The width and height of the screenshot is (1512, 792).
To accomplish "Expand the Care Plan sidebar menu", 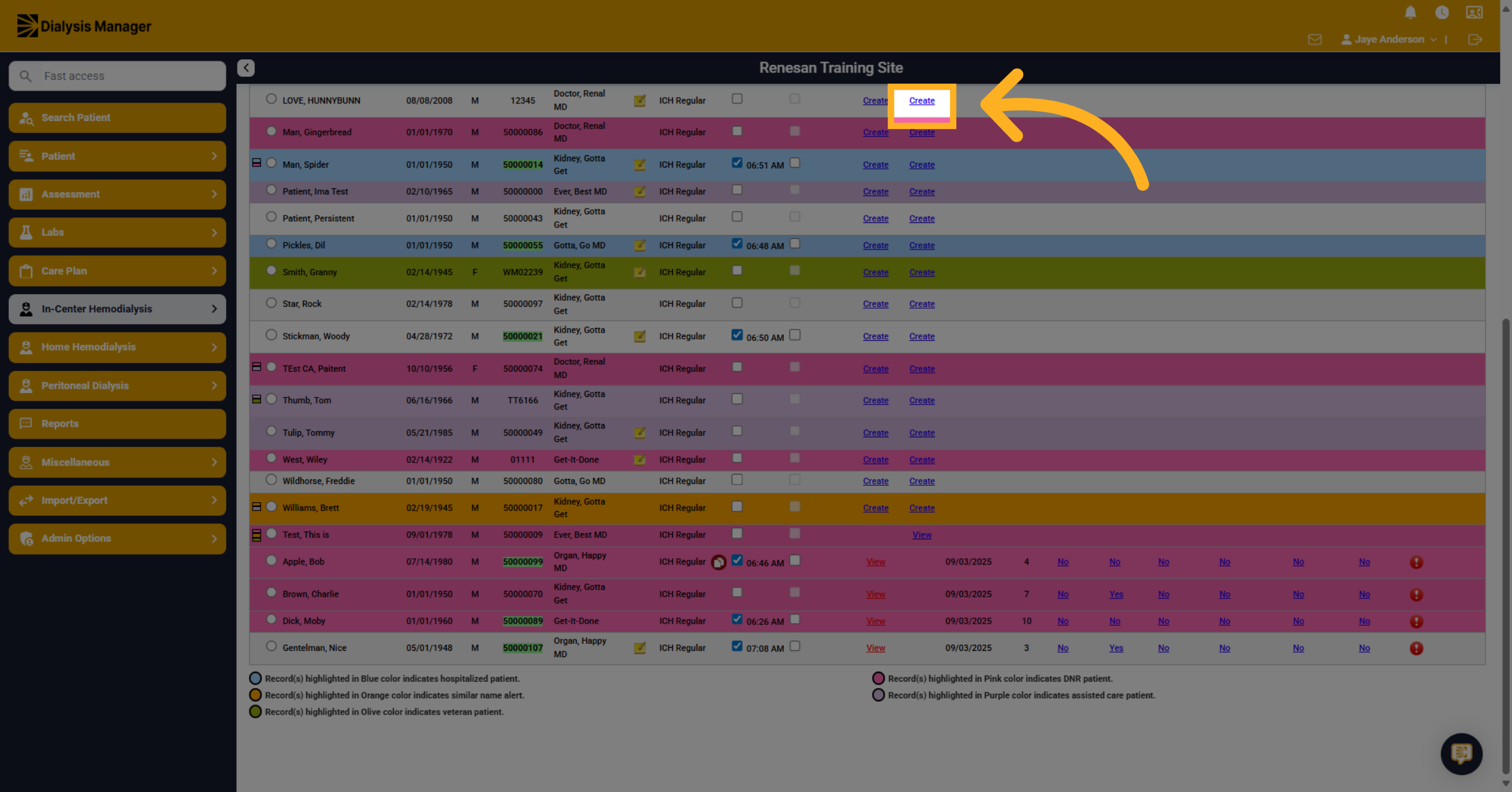I will pyautogui.click(x=117, y=271).
